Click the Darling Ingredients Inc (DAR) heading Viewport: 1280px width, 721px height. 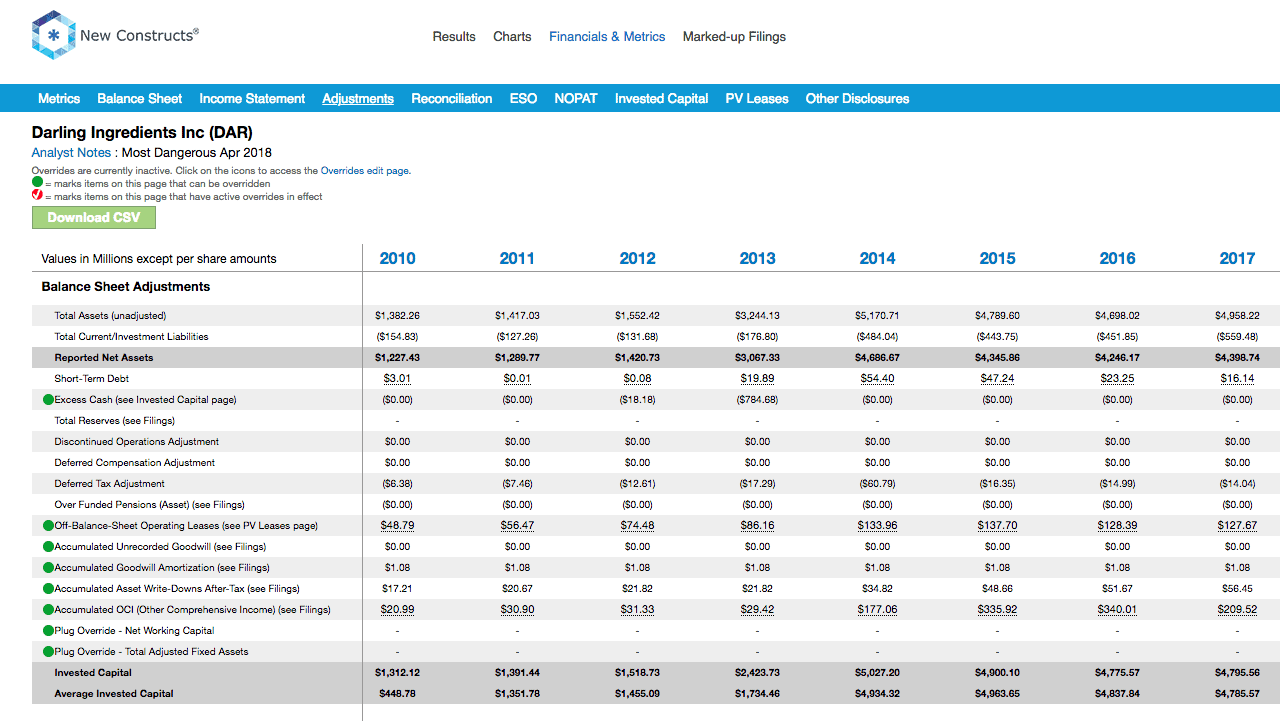tap(142, 133)
